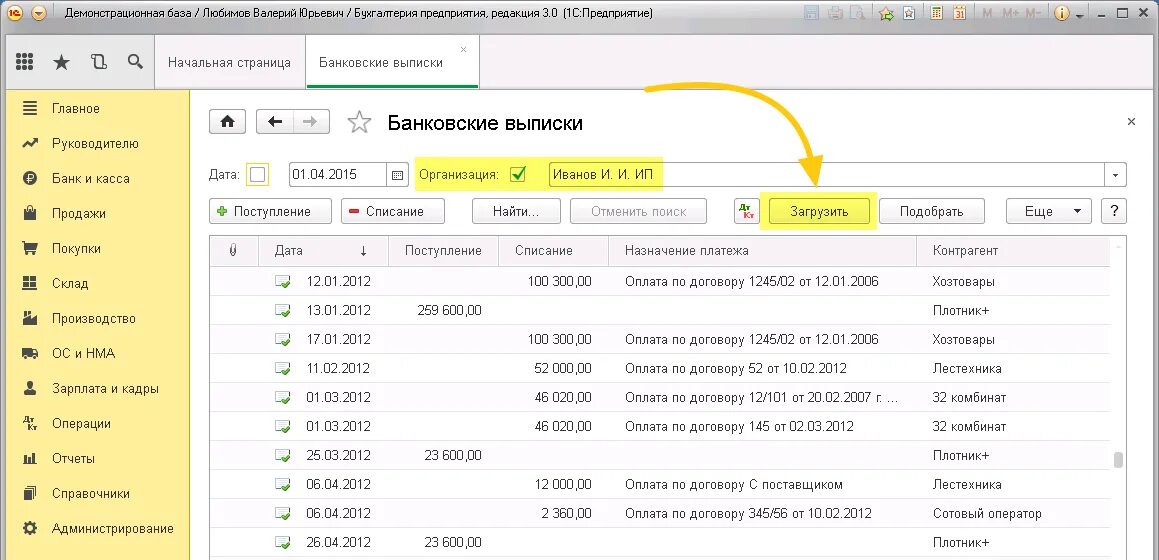Toggle the Организация filter checkbox
This screenshot has height=560, width=1159.
pos(518,175)
